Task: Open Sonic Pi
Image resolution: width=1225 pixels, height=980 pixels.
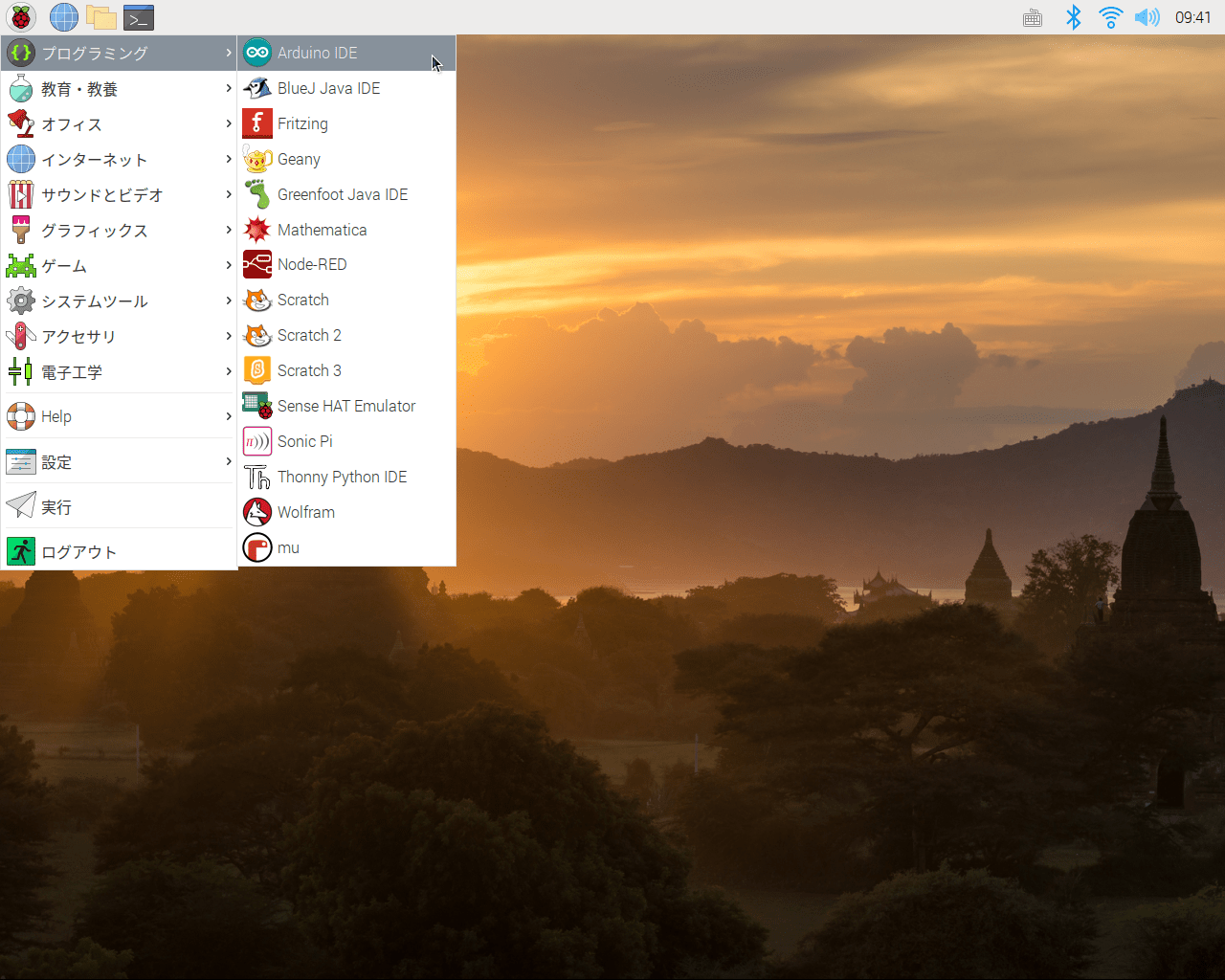Action: point(305,441)
